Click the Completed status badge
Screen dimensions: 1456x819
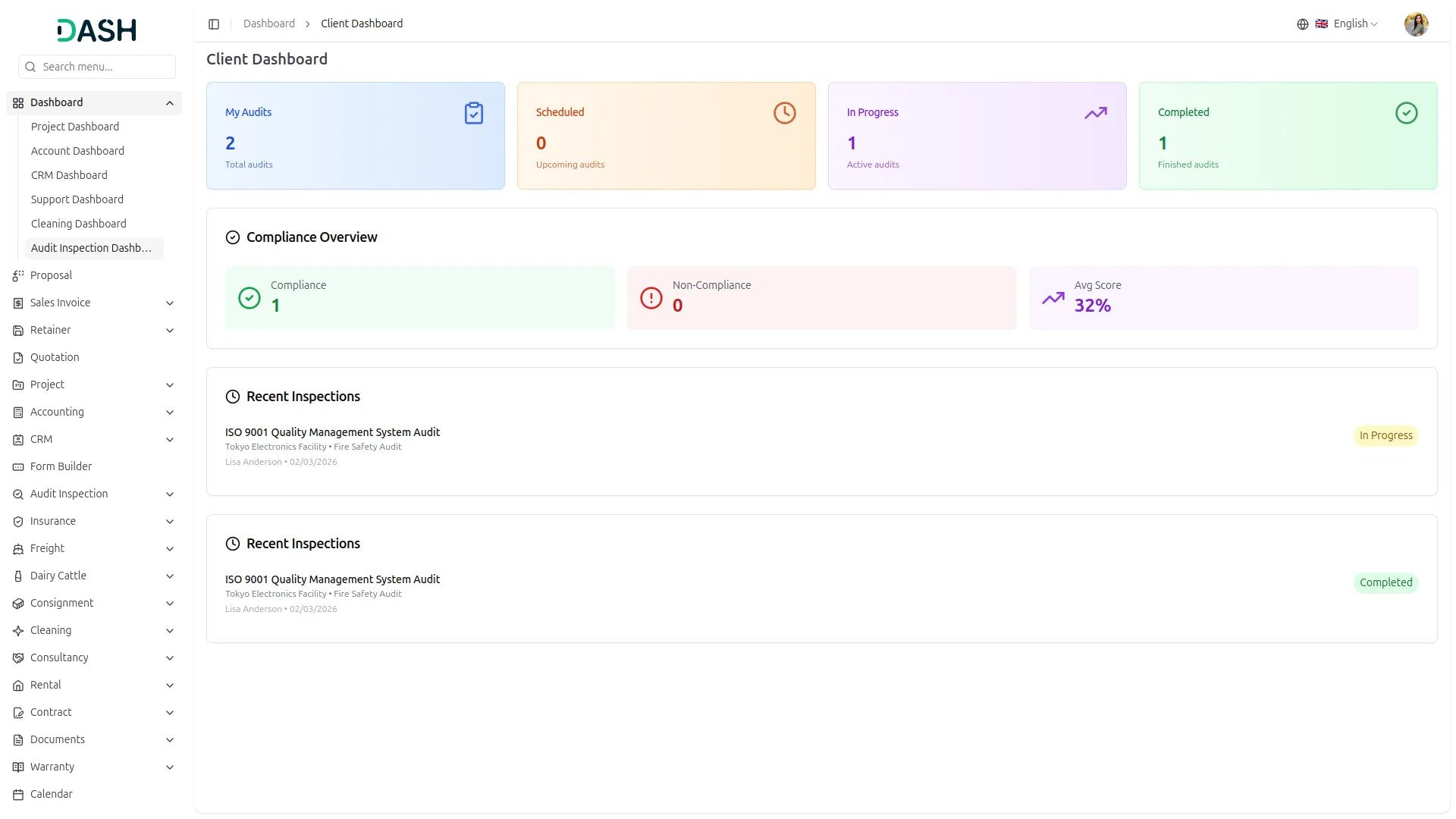tap(1385, 582)
